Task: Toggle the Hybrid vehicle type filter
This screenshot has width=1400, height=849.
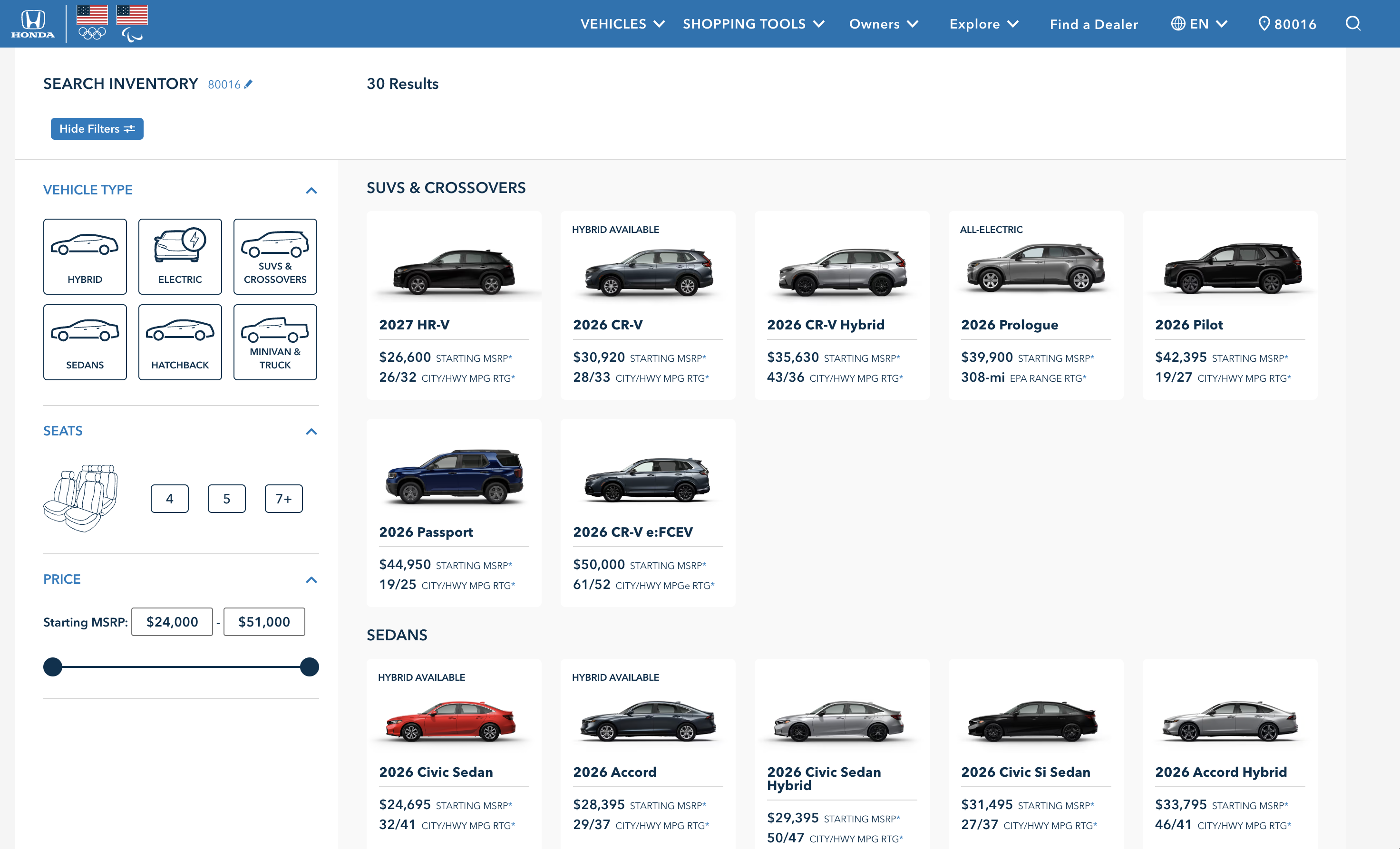Action: click(x=85, y=257)
